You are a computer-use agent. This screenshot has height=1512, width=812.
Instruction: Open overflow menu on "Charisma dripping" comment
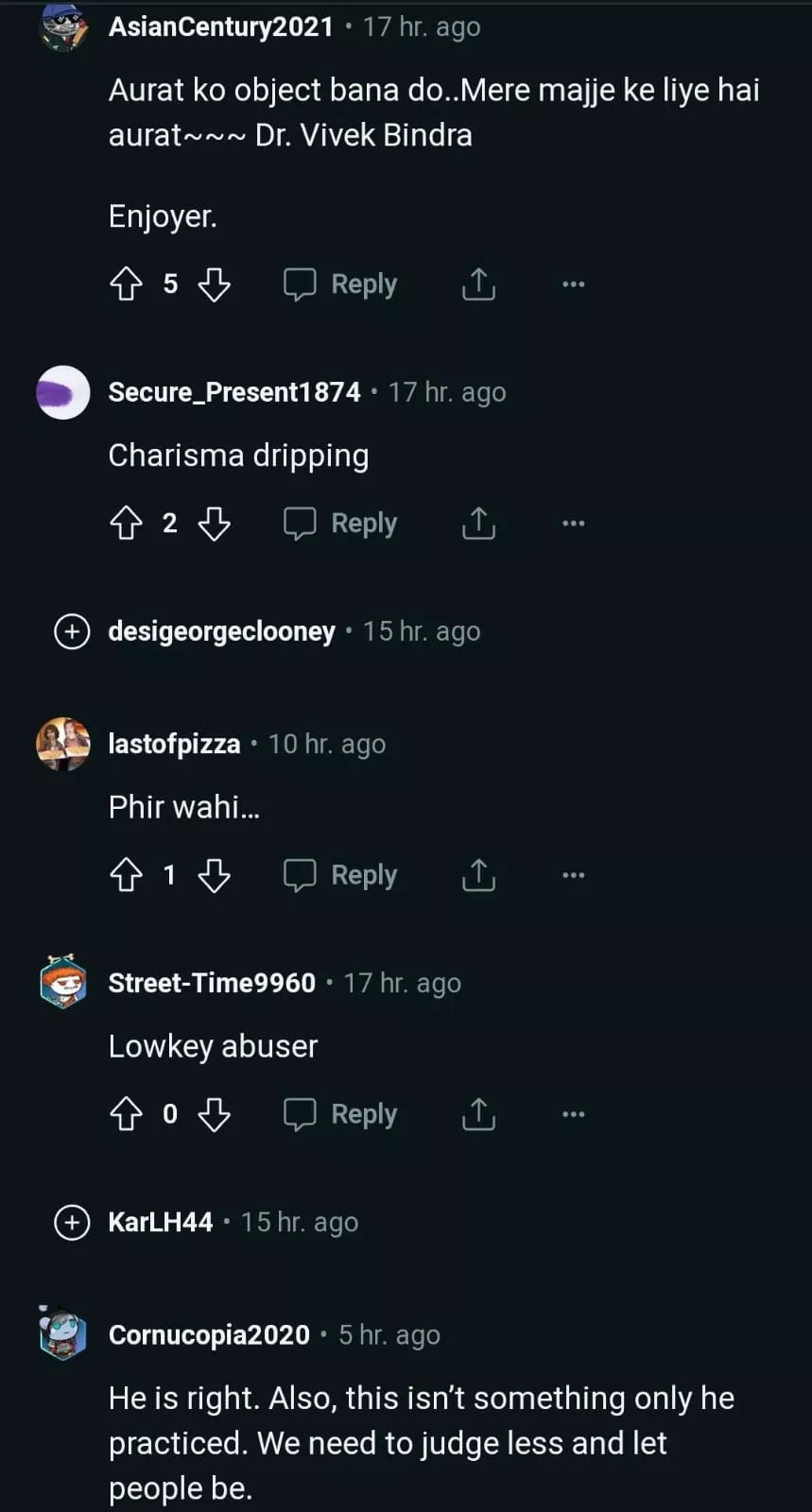pos(573,523)
